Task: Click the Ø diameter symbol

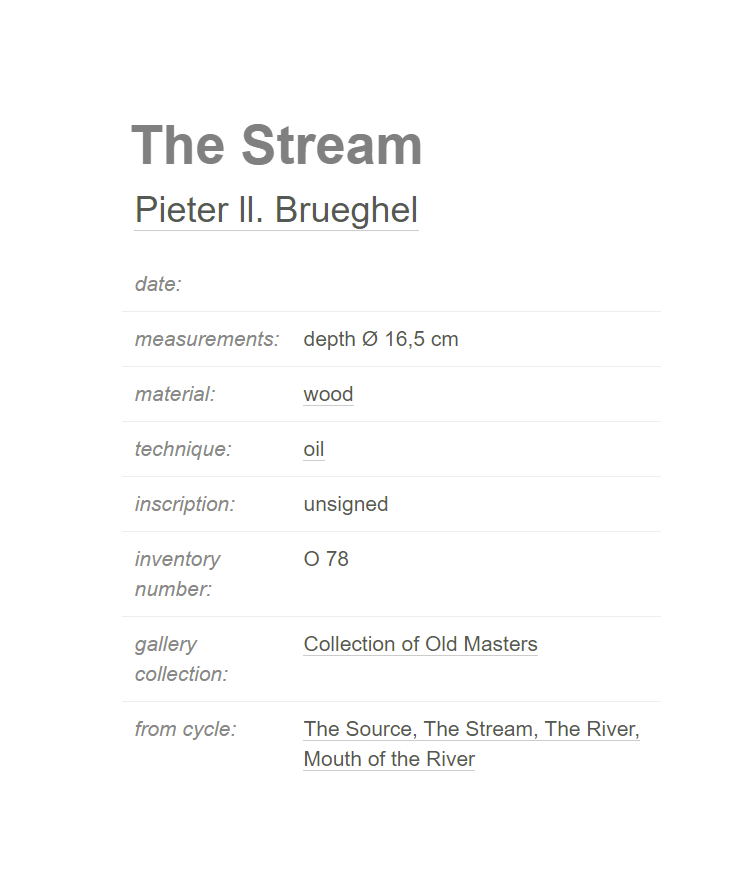Action: pyautogui.click(x=370, y=339)
